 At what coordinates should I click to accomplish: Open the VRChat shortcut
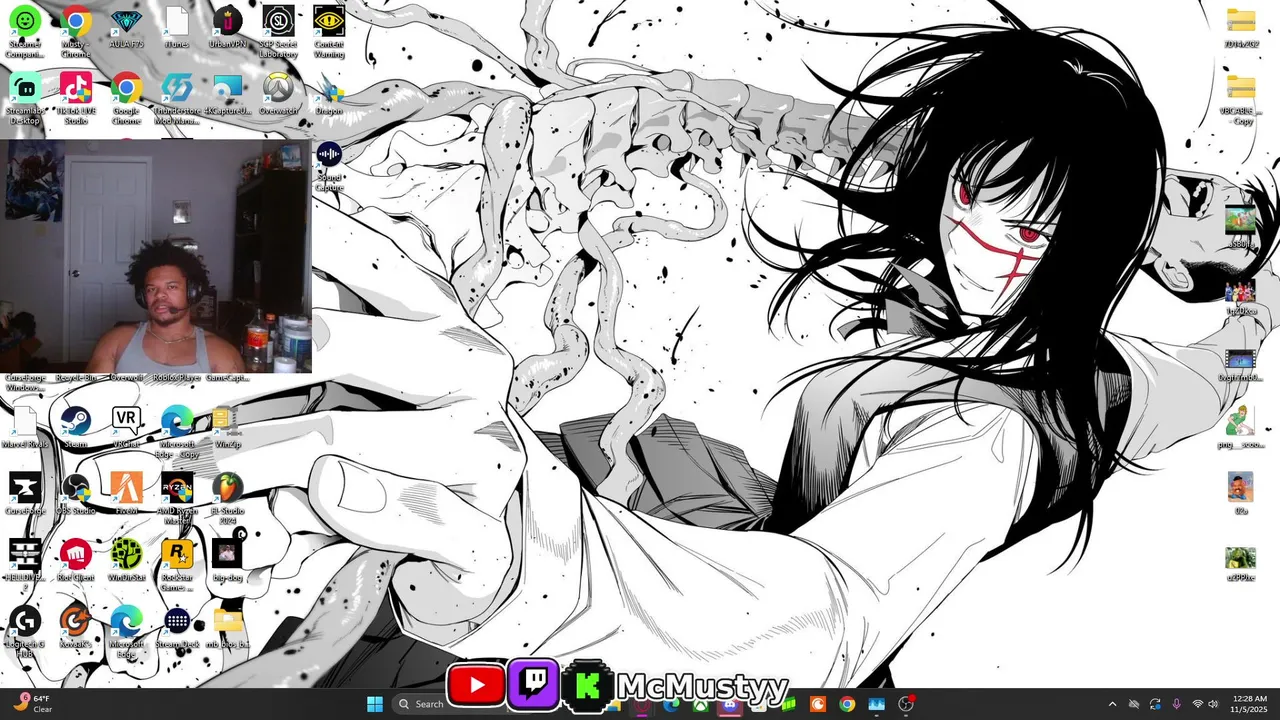(x=126, y=427)
